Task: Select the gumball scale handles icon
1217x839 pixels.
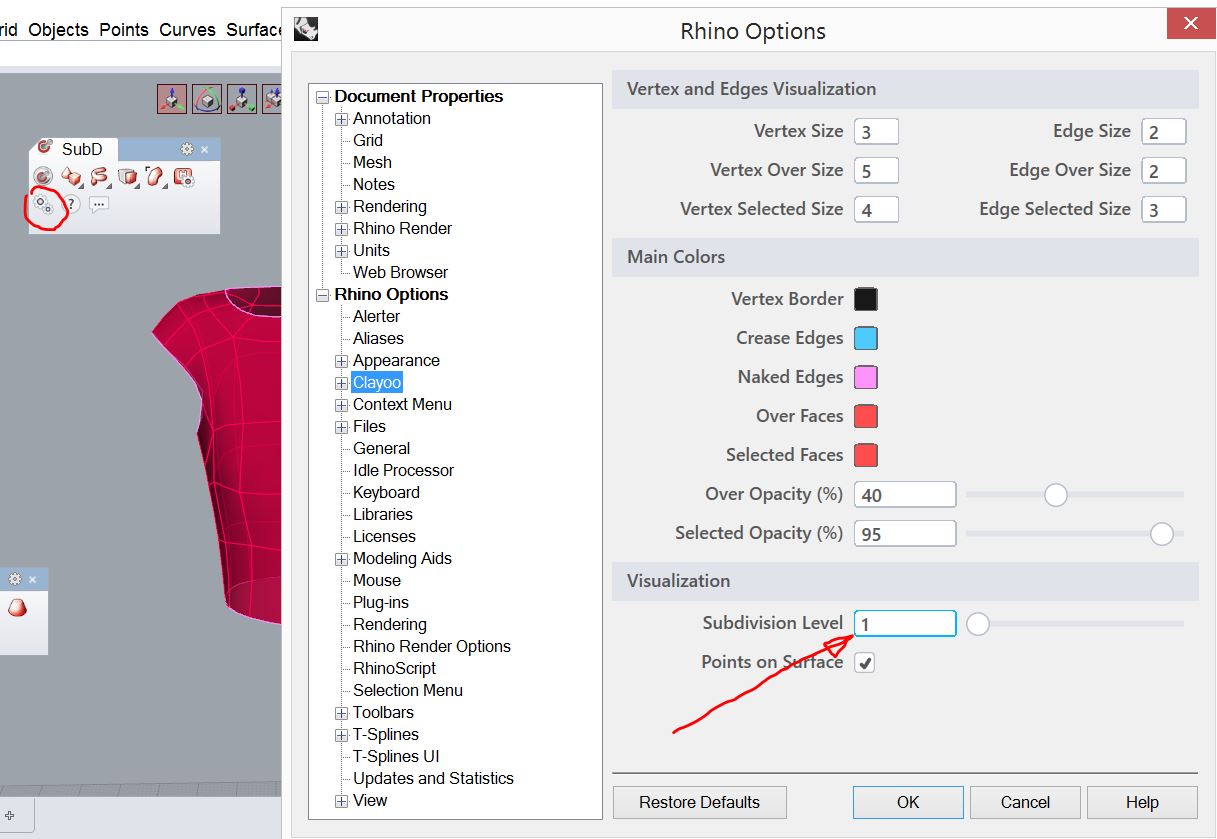Action: click(242, 99)
